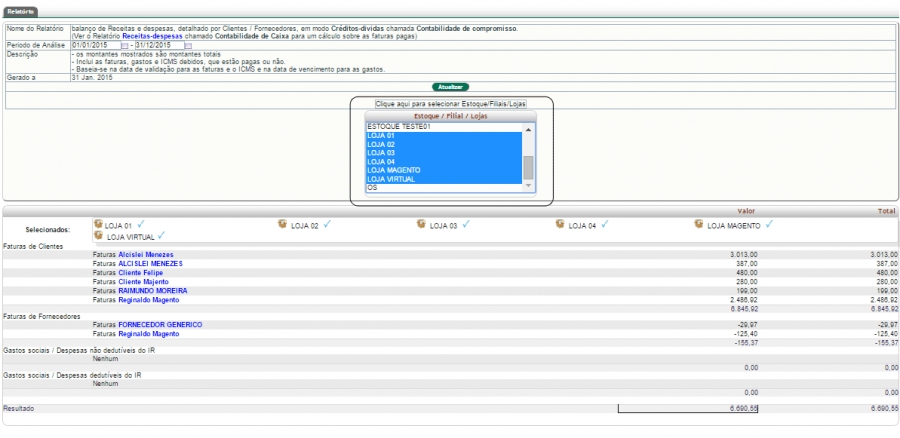Select LOJA 04 in the store list

(444, 162)
